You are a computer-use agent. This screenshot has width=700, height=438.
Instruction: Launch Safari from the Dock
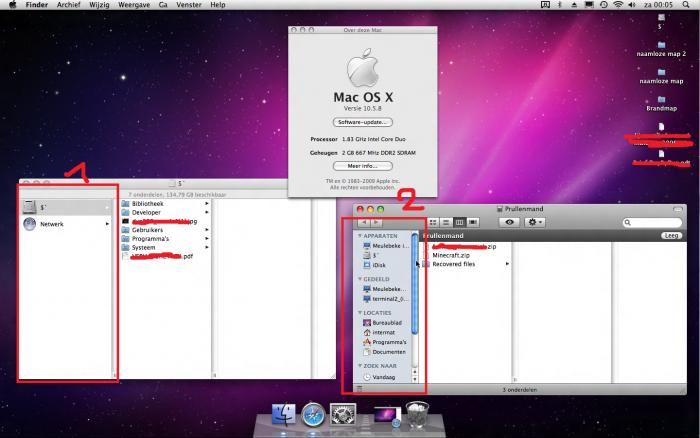click(313, 415)
